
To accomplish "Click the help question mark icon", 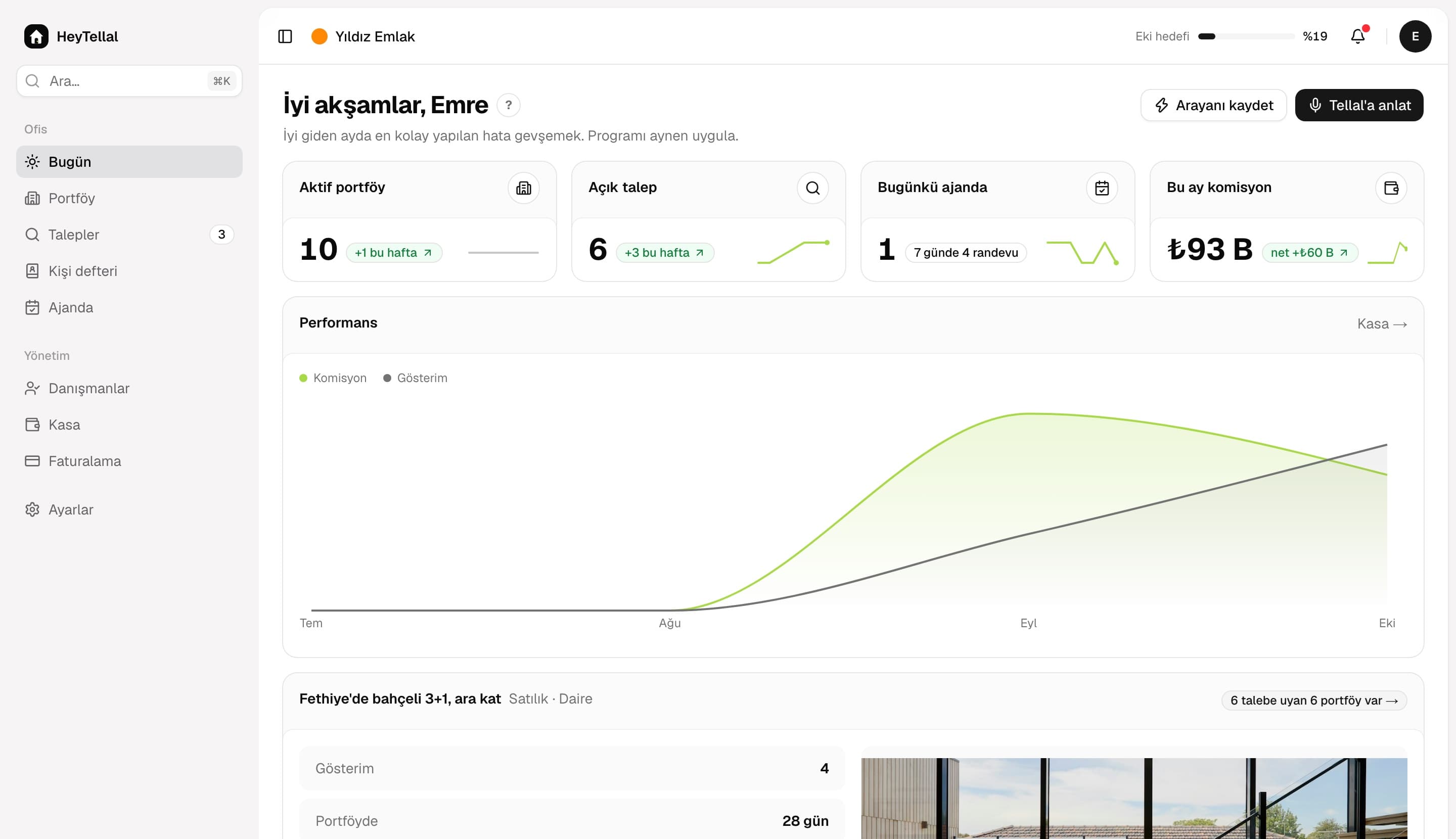I will coord(509,105).
